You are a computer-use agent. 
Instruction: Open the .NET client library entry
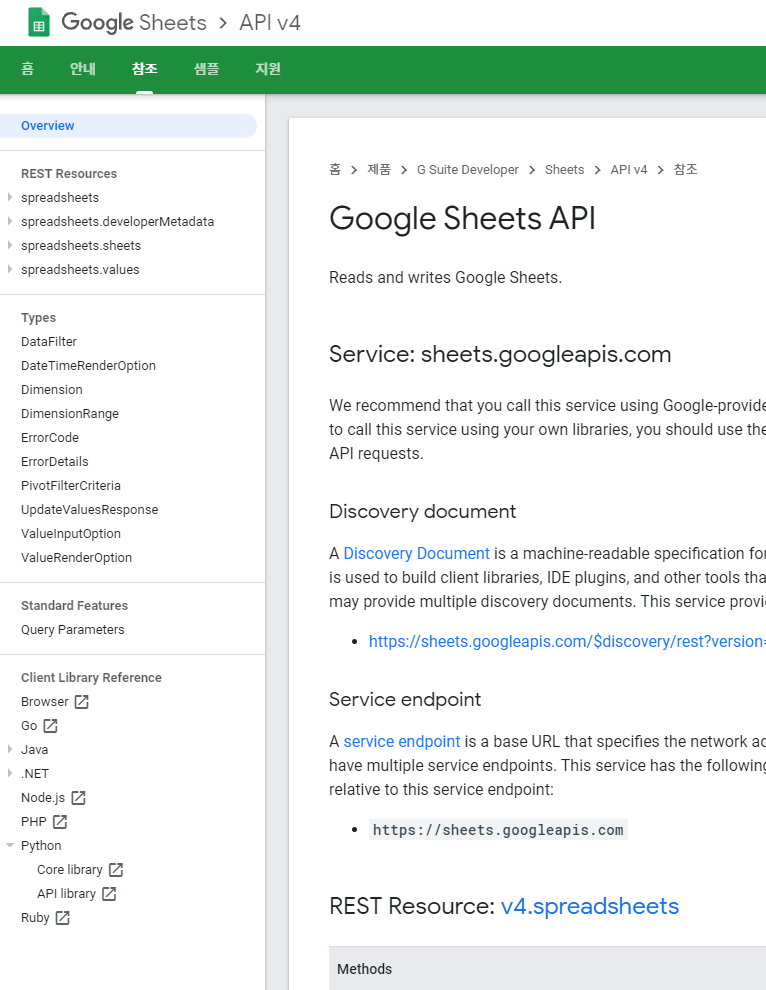35,773
